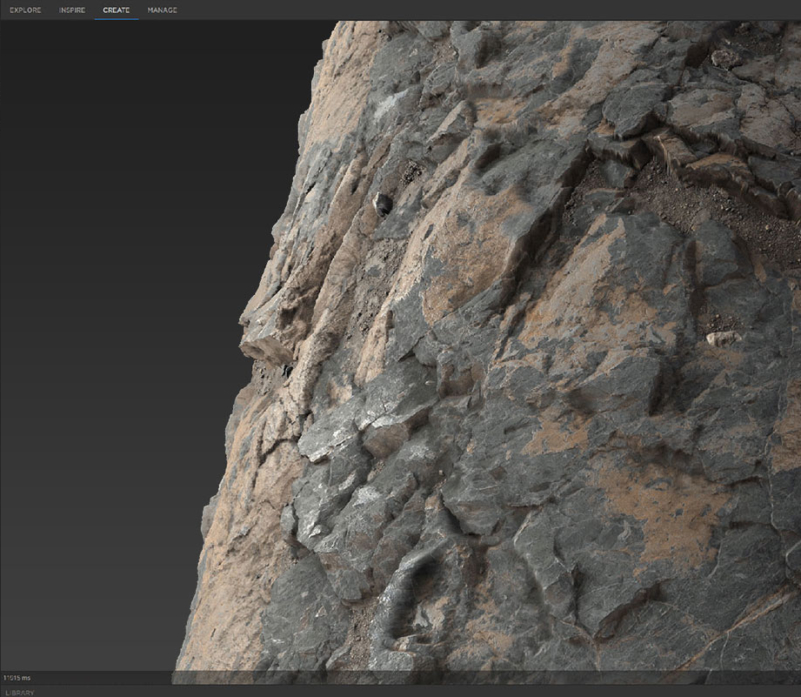
Task: Click the Library panel label
Action: (20, 693)
